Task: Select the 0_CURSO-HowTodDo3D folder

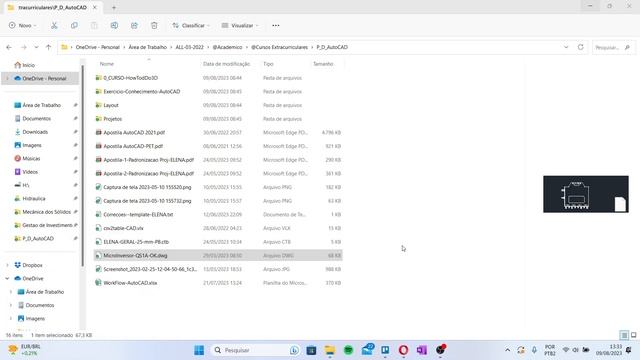Action: click(x=130, y=78)
